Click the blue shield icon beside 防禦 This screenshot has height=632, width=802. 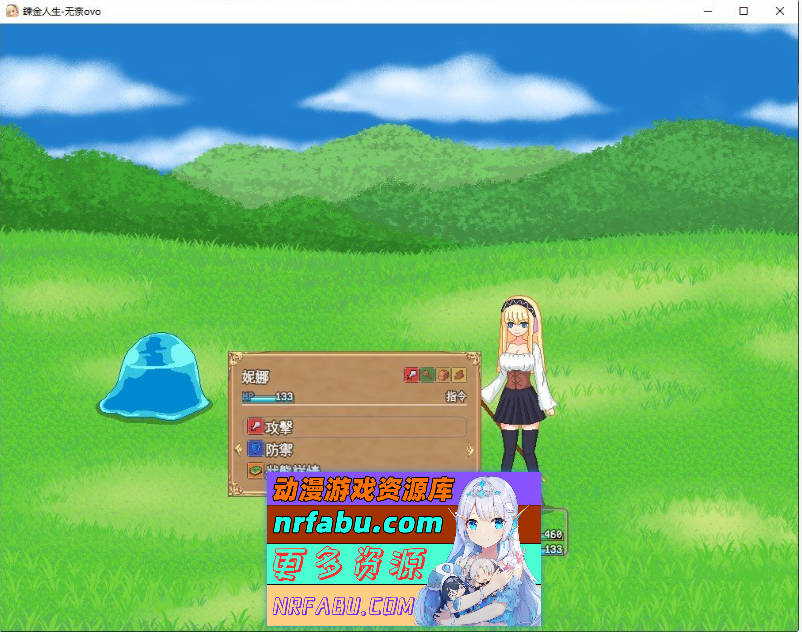click(x=254, y=449)
